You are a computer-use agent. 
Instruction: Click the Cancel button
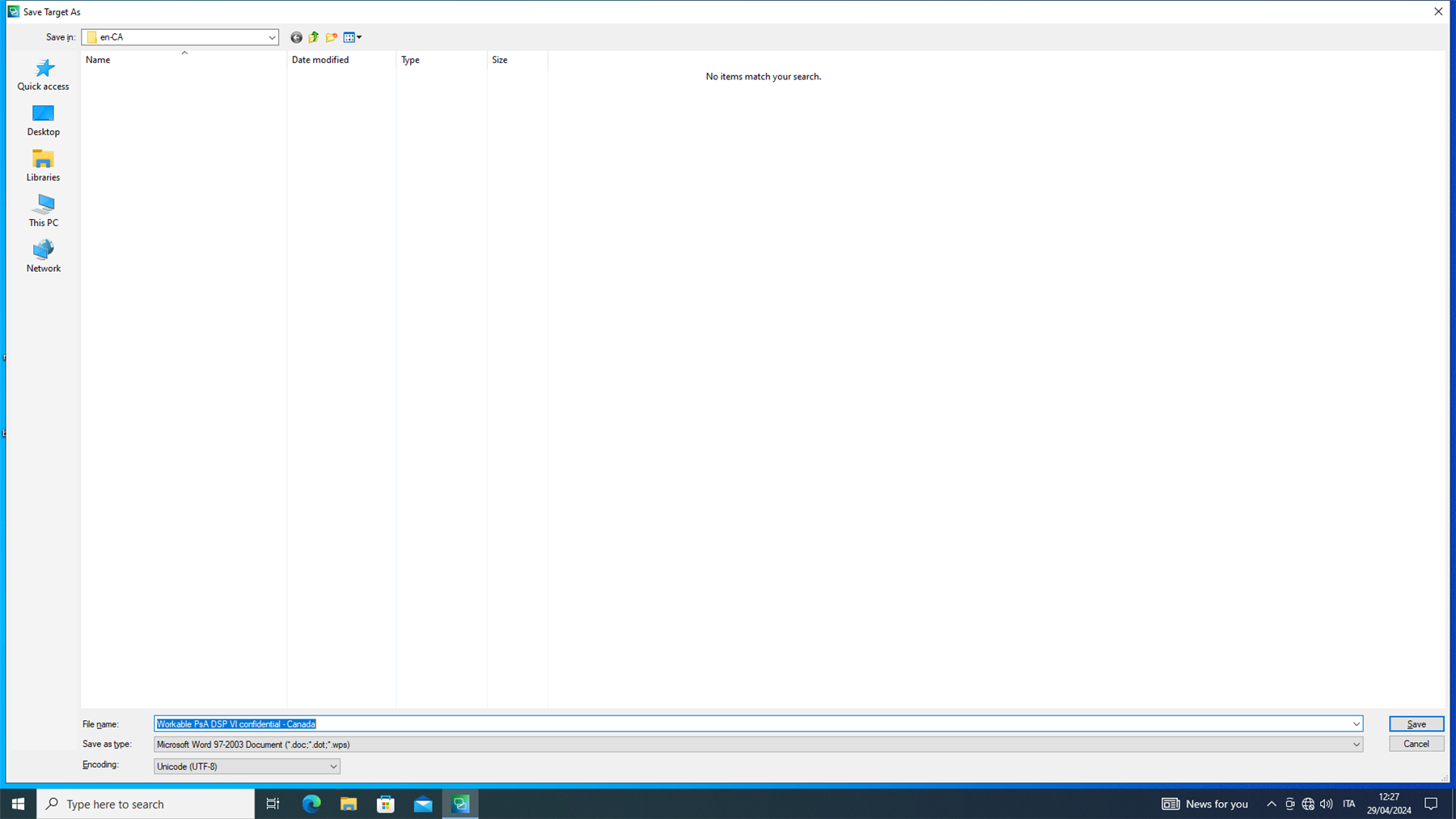(x=1416, y=744)
